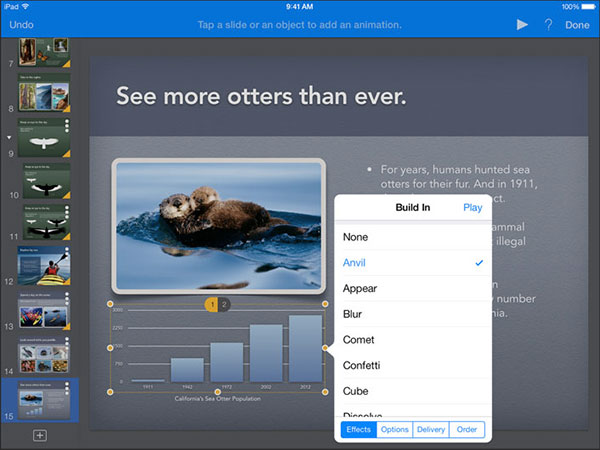Viewport: 600px width, 450px height.
Task: Tap the chart's top-left selection handle
Action: [110, 304]
